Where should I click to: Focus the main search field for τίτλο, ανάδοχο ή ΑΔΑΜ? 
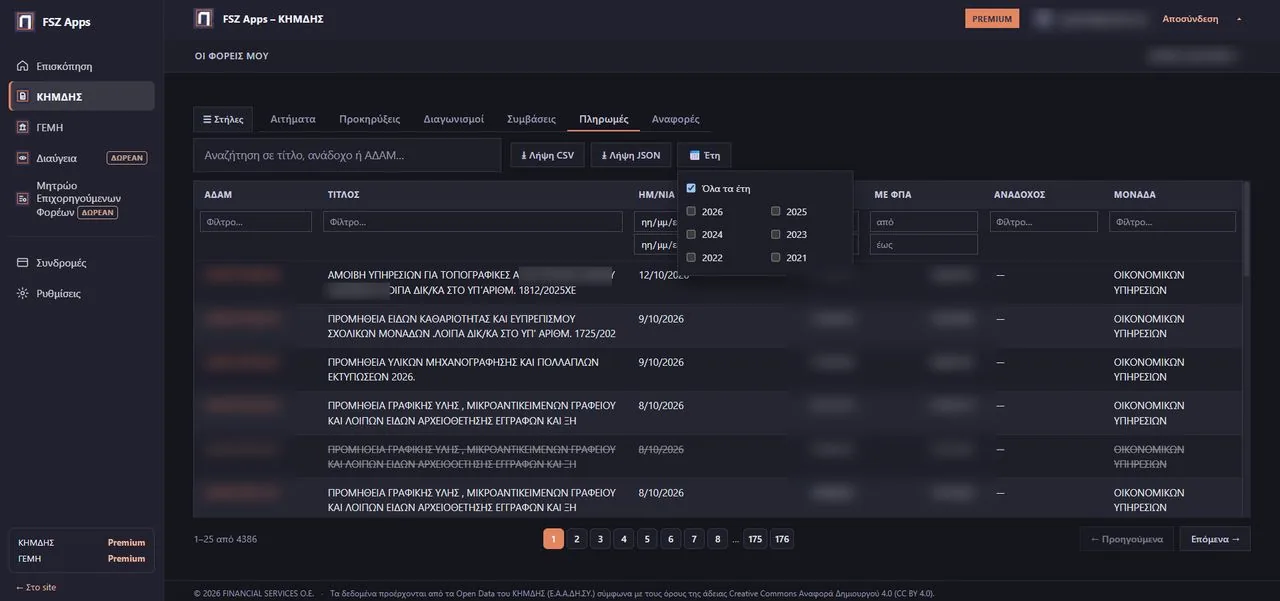coord(347,155)
